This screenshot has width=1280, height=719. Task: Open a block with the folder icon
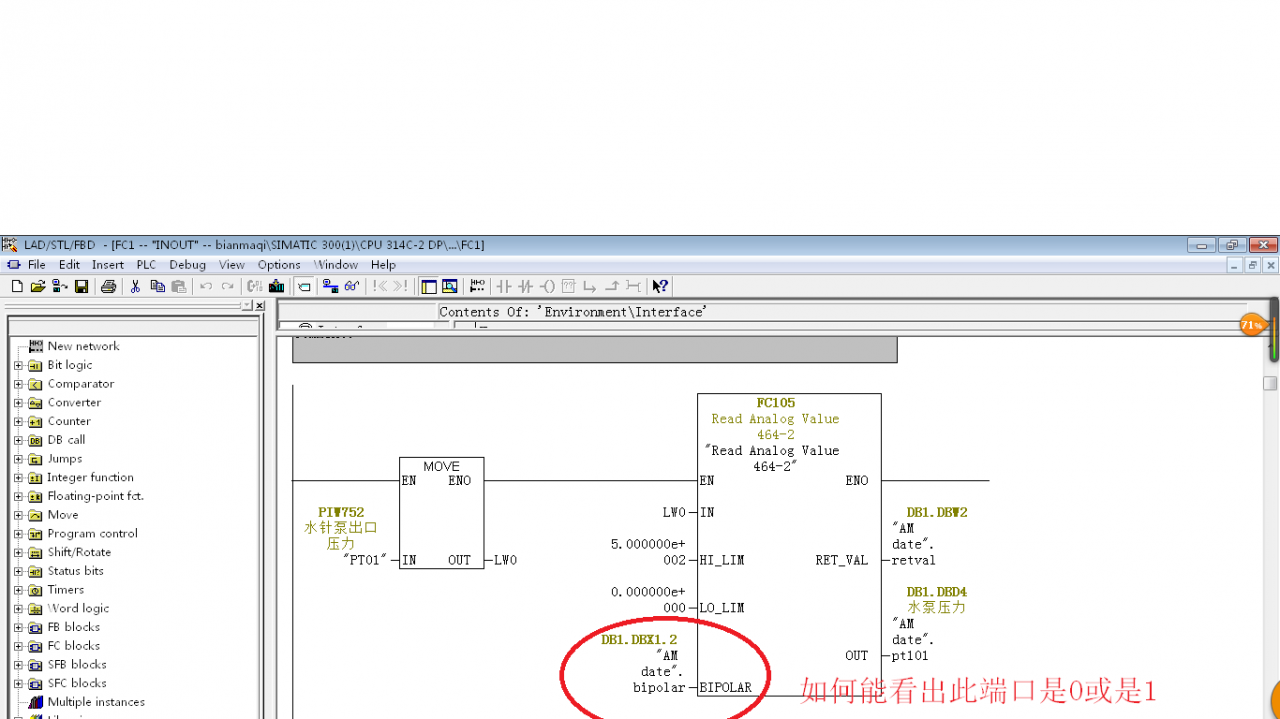point(38,286)
